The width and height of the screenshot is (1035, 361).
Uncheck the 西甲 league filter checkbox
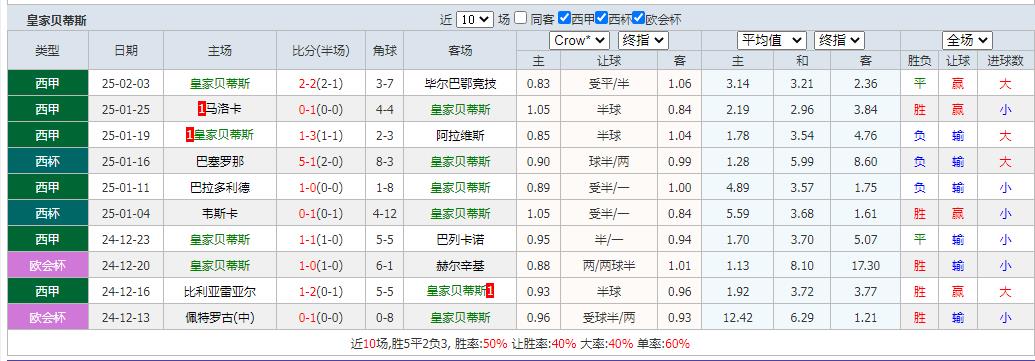pyautogui.click(x=564, y=18)
